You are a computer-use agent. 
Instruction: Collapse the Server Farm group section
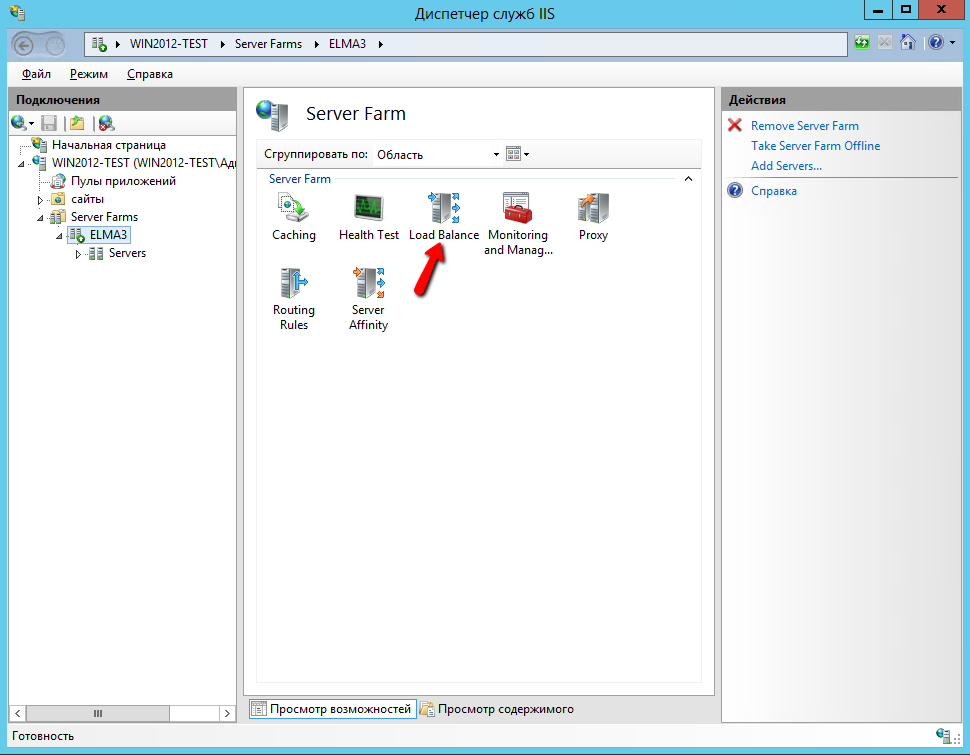click(688, 179)
